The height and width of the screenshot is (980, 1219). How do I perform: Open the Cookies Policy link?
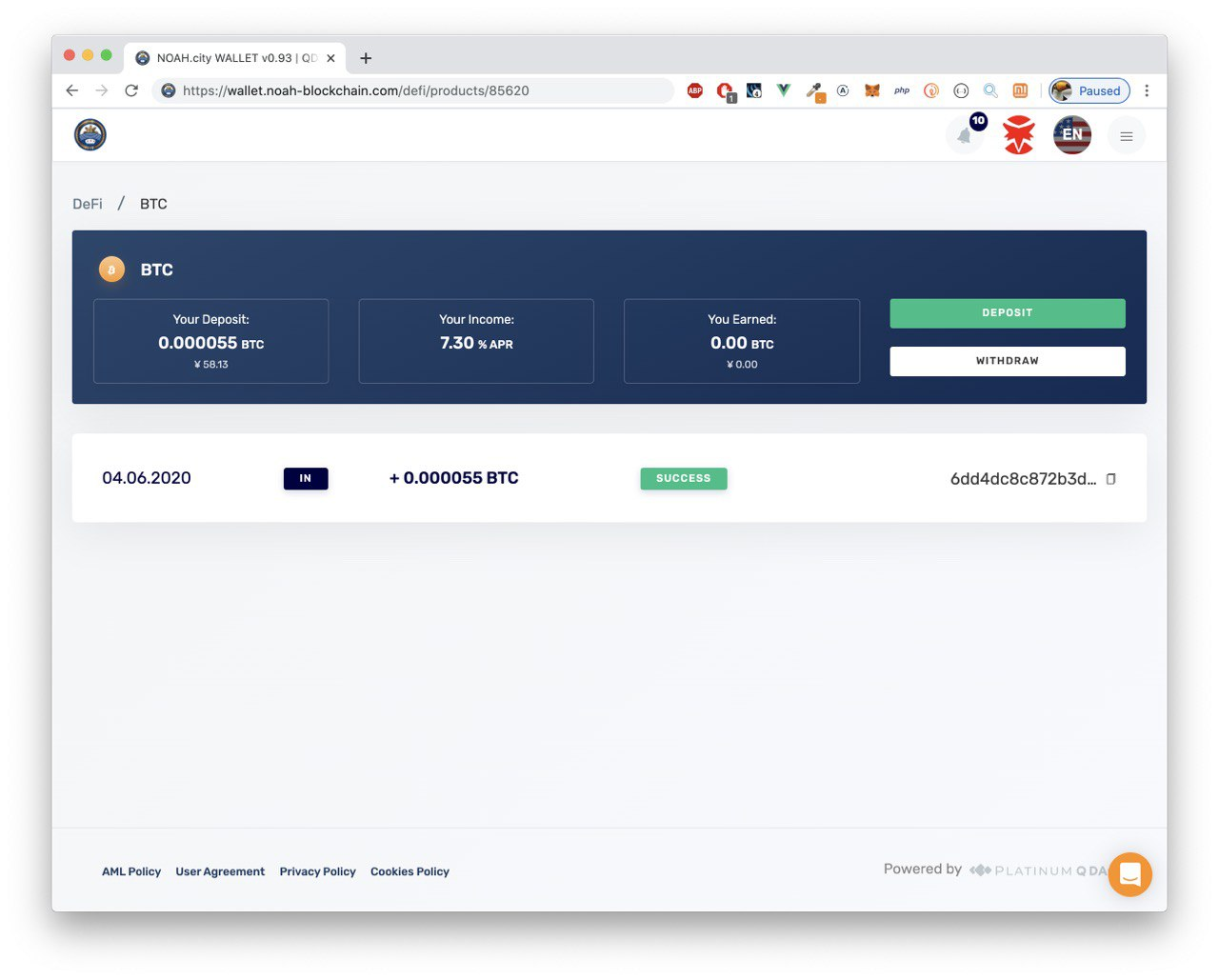click(410, 871)
